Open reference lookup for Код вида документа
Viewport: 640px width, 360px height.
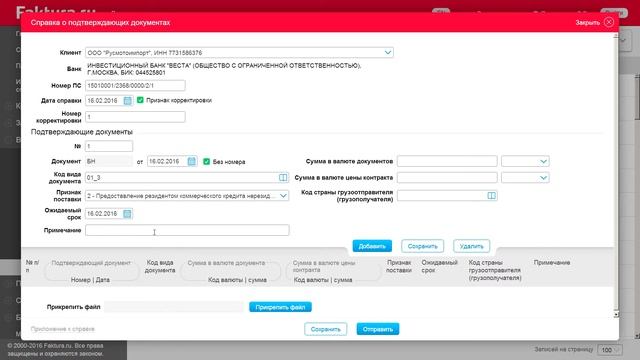pyautogui.click(x=283, y=178)
